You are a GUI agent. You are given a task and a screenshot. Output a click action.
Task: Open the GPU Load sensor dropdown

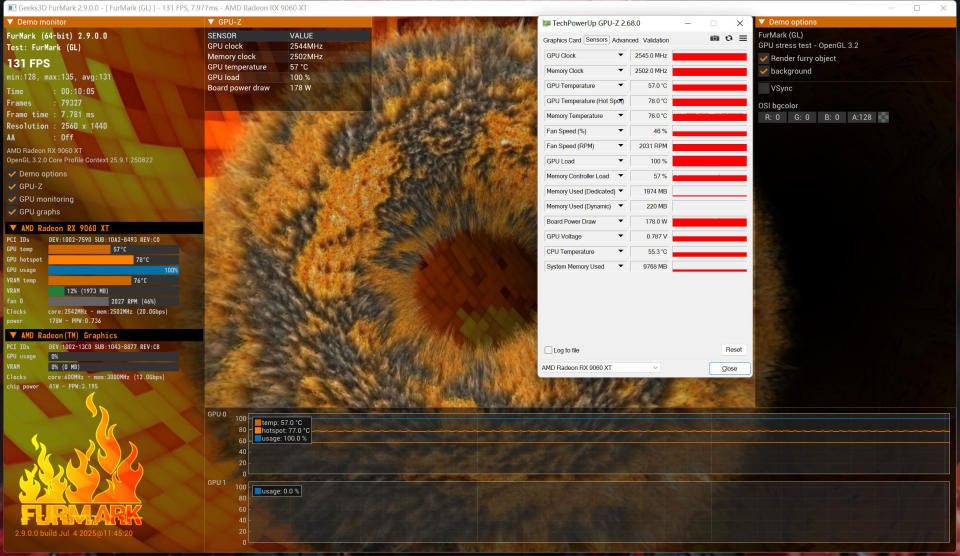coord(620,161)
